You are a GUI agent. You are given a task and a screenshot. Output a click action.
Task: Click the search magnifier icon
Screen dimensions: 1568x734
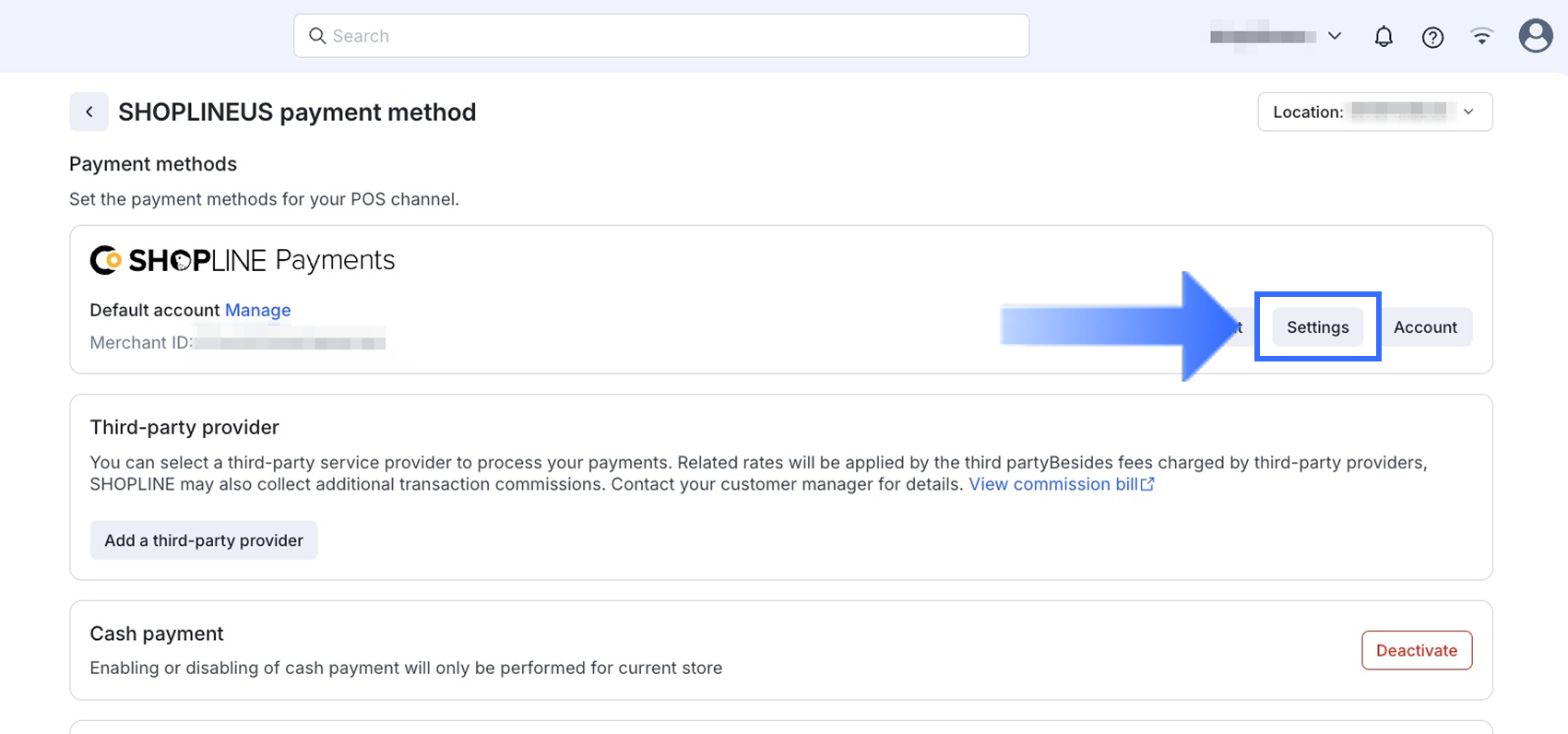coord(317,36)
